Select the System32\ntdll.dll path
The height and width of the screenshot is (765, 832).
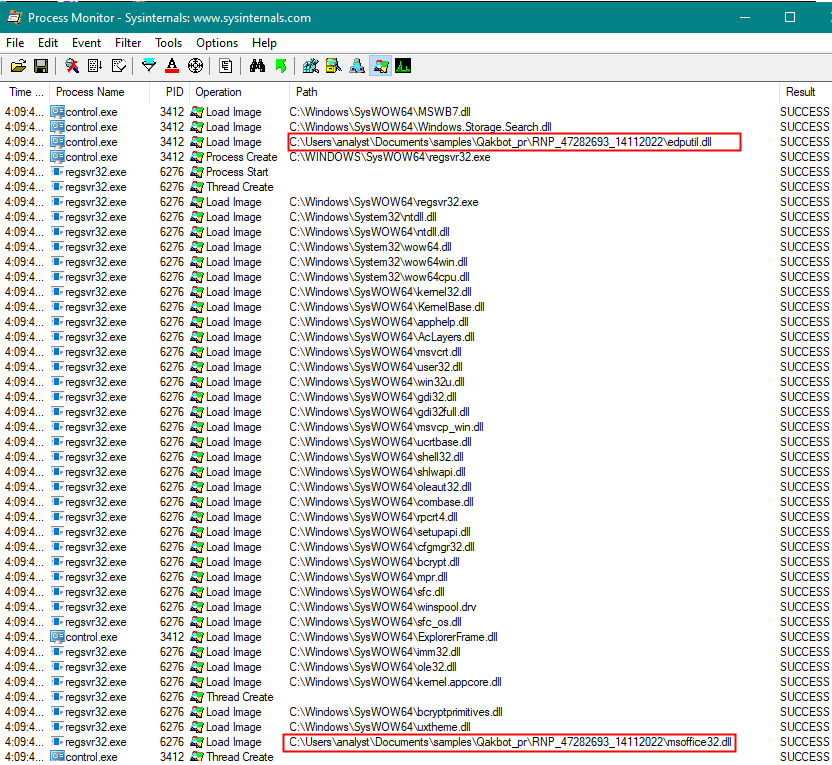pyautogui.click(x=363, y=217)
